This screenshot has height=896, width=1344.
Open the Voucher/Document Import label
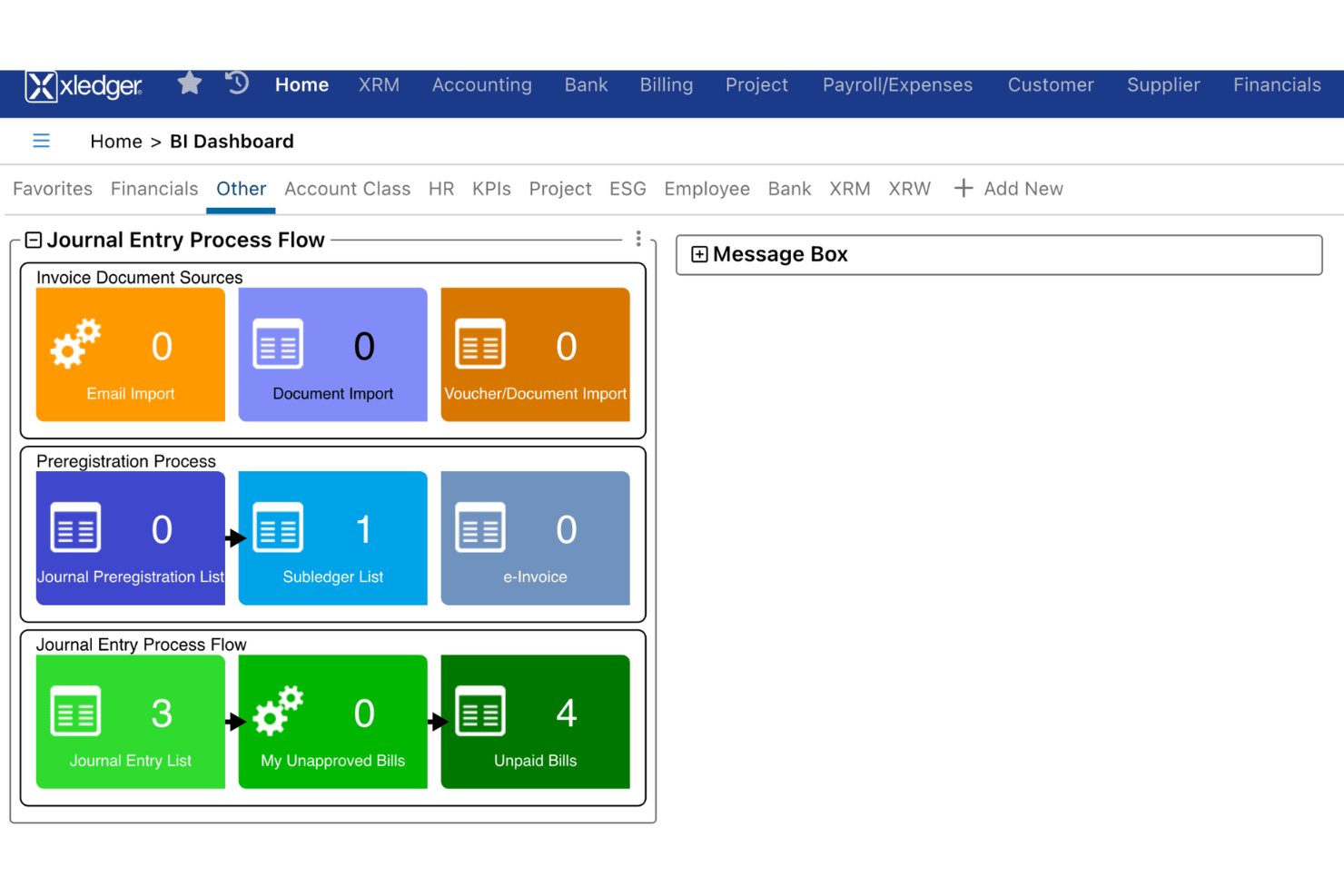tap(535, 393)
